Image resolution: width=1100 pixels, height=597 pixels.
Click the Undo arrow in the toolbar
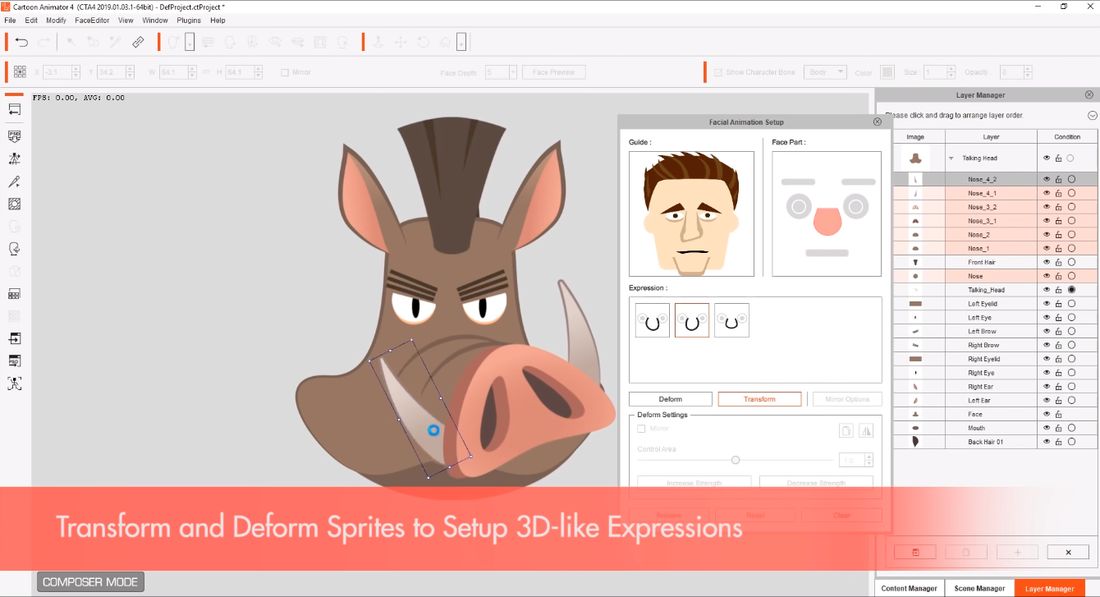click(22, 43)
